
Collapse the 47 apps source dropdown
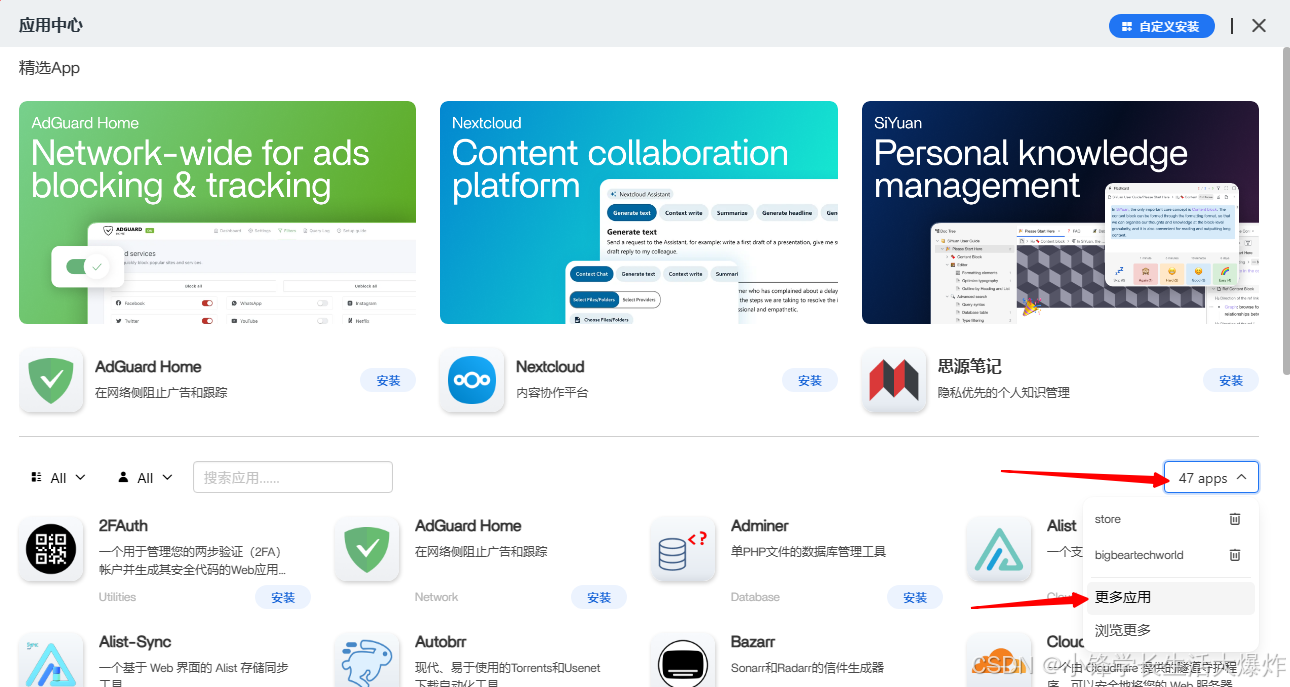coord(1211,478)
